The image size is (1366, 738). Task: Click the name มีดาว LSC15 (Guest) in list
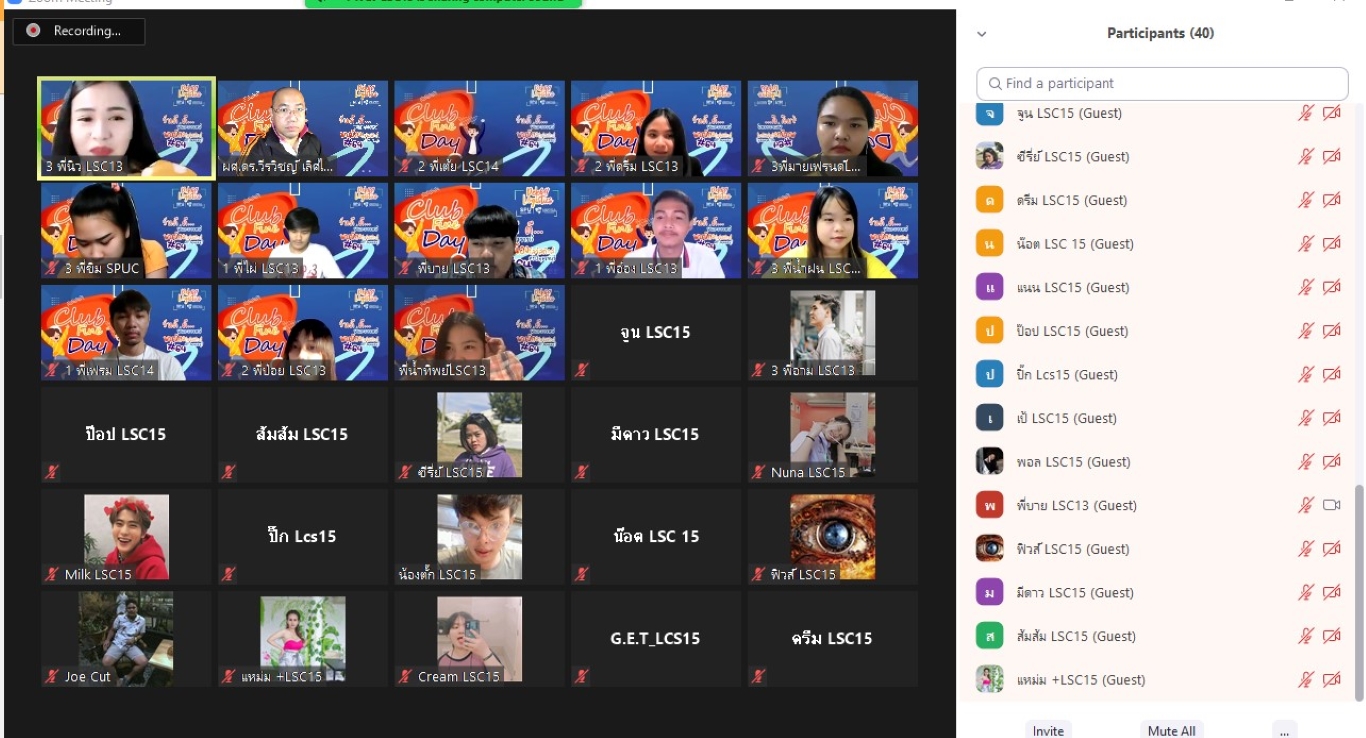(x=1073, y=592)
